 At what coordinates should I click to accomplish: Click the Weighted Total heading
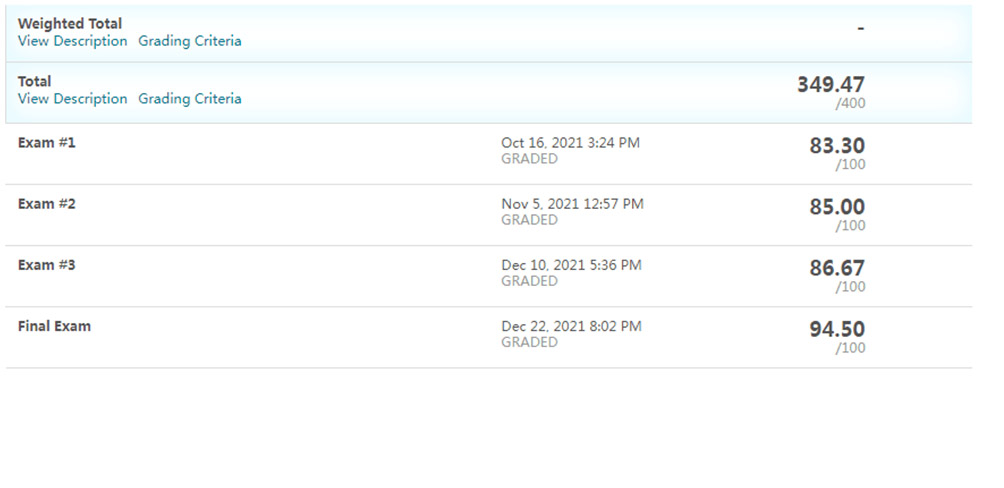click(x=70, y=24)
